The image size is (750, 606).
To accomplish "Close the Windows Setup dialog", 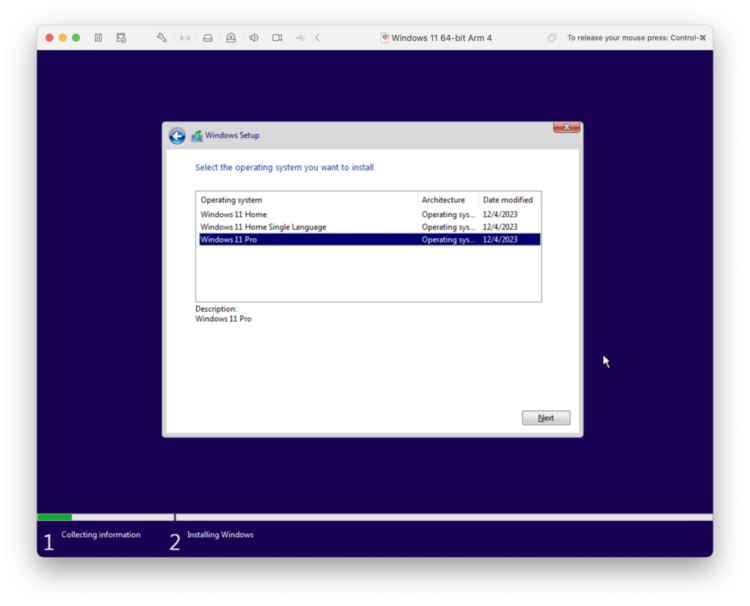I will coord(566,128).
